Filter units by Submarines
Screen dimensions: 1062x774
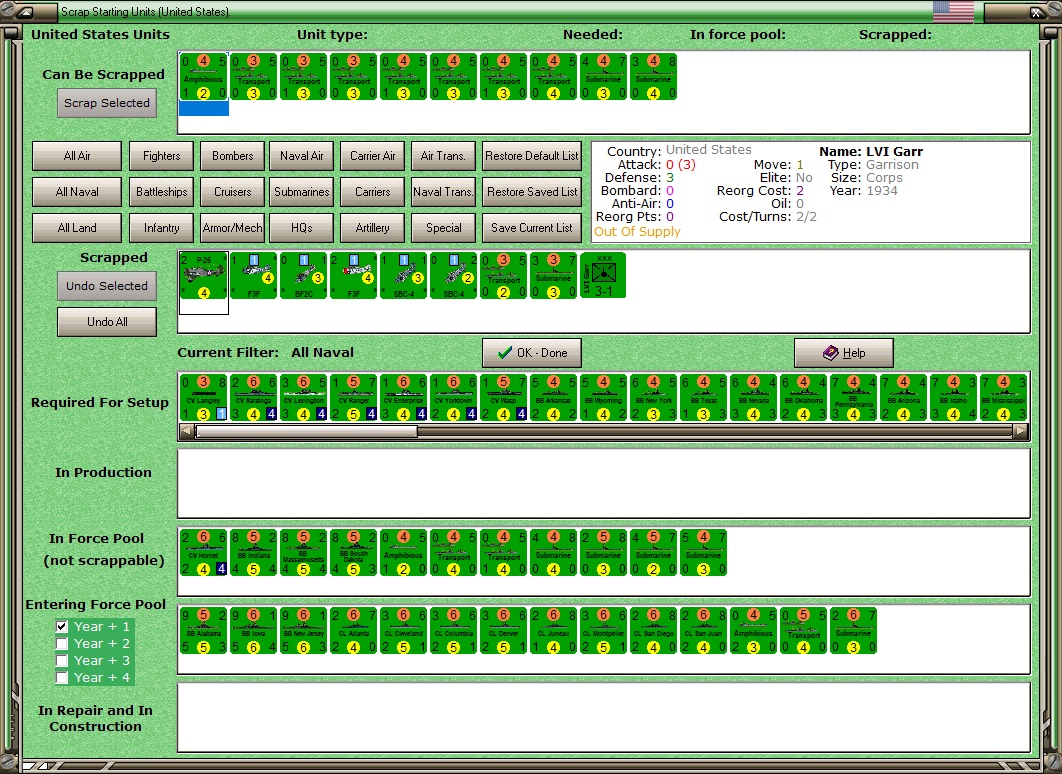coord(301,192)
